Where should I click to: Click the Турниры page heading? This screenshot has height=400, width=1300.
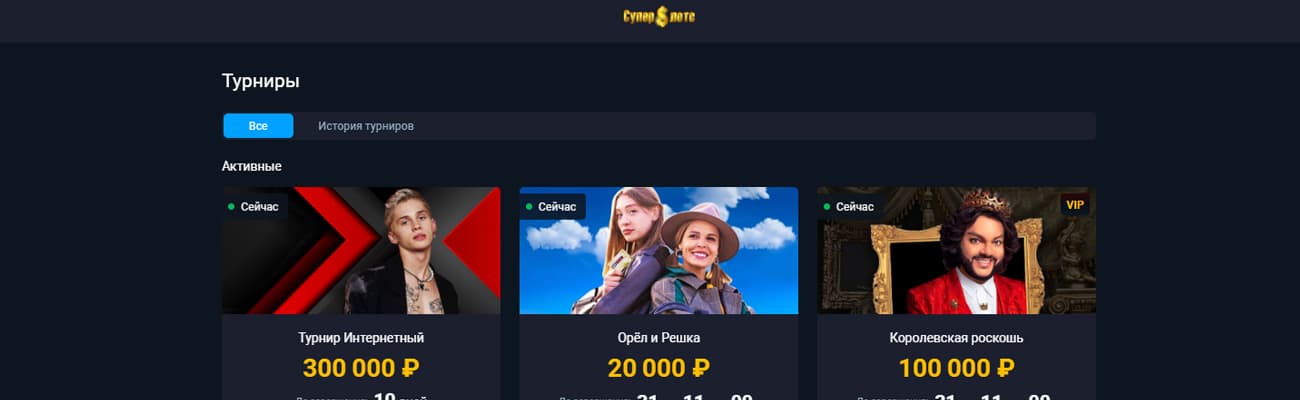pos(261,82)
